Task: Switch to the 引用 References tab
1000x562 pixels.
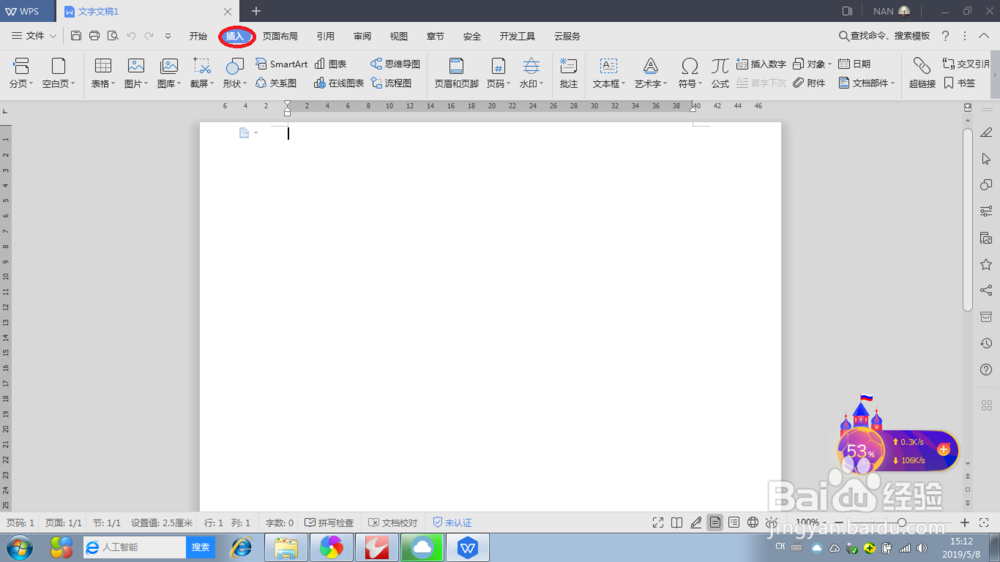Action: point(325,36)
